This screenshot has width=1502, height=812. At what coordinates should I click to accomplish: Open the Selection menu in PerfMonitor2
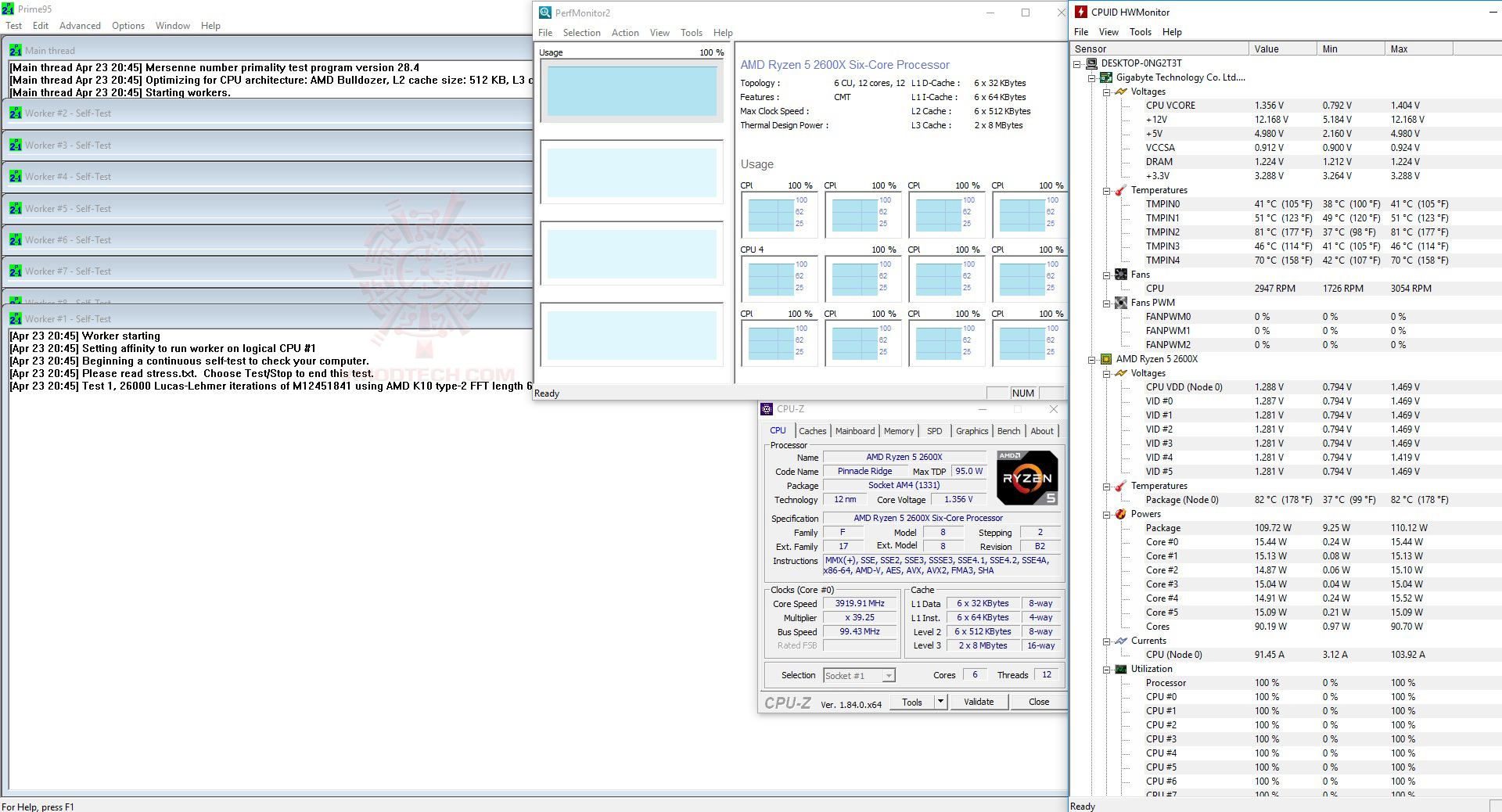coord(582,33)
